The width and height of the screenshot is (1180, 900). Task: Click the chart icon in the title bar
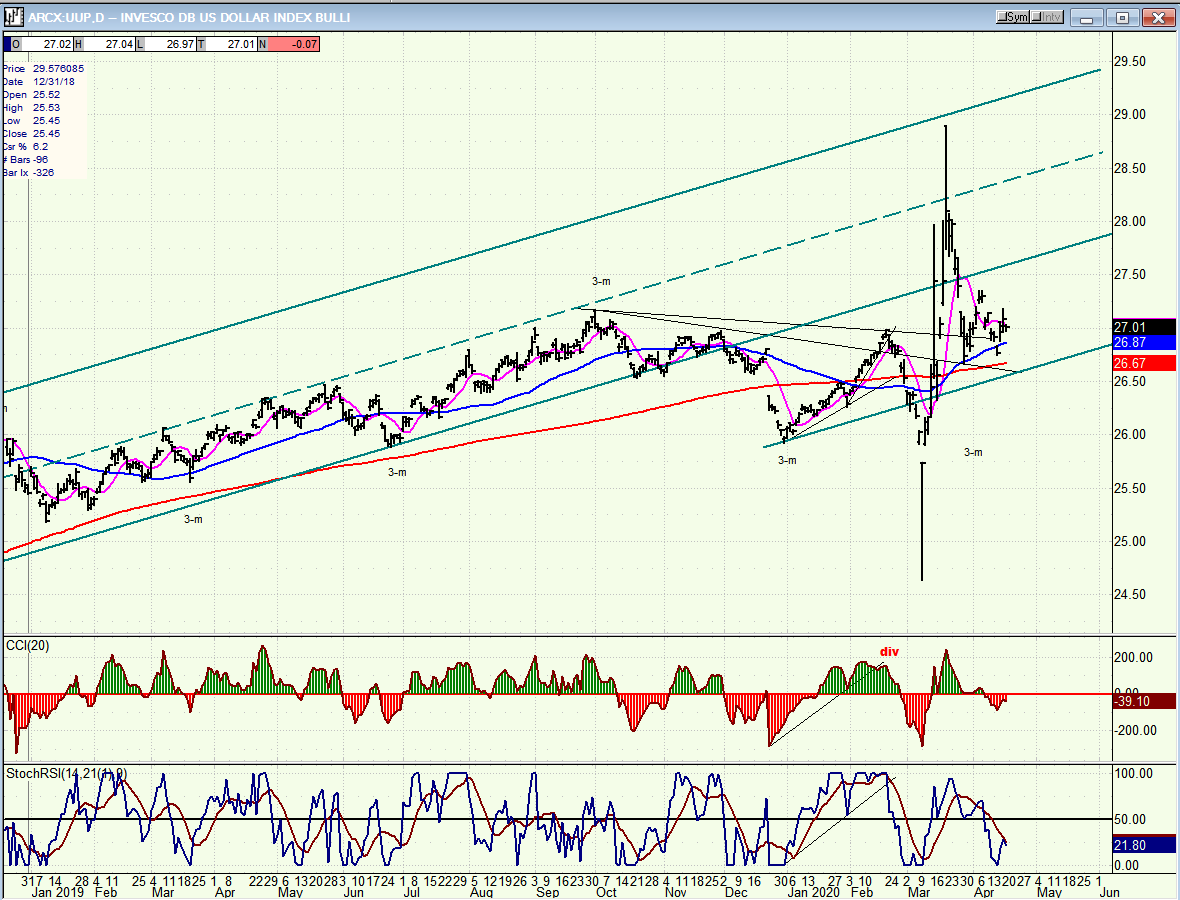(13, 17)
